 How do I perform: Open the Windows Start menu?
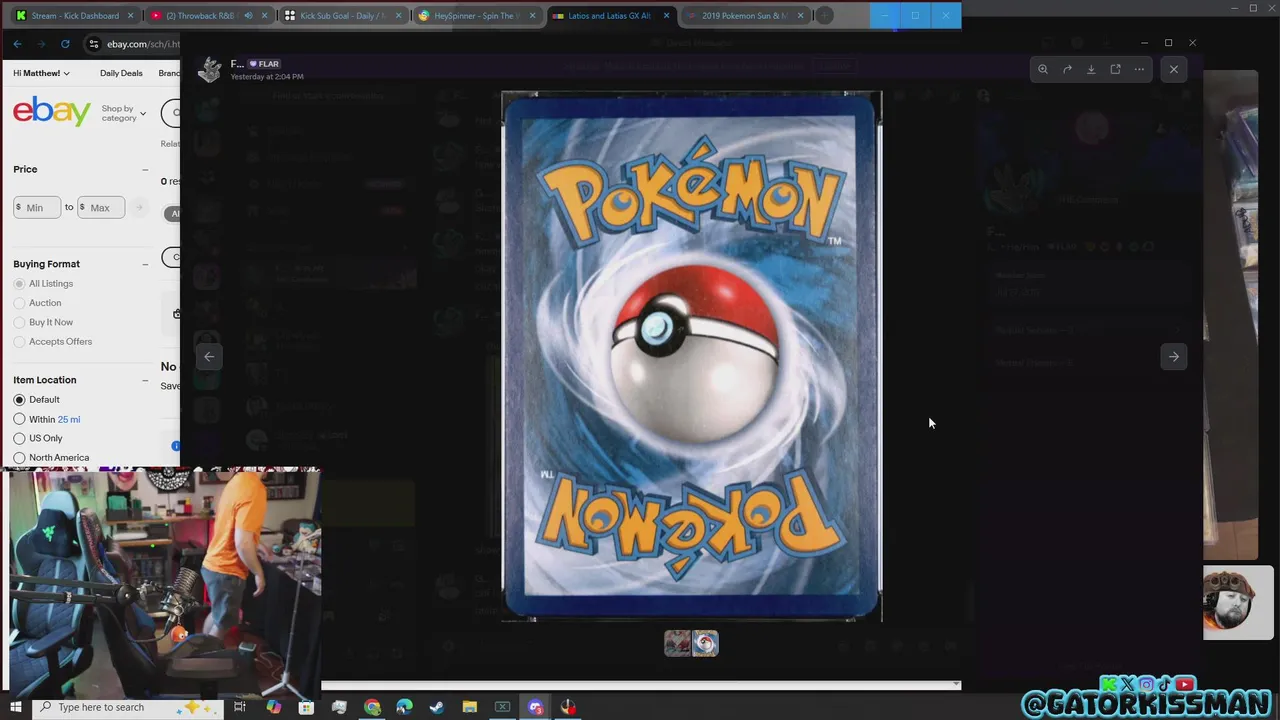pyautogui.click(x=15, y=707)
